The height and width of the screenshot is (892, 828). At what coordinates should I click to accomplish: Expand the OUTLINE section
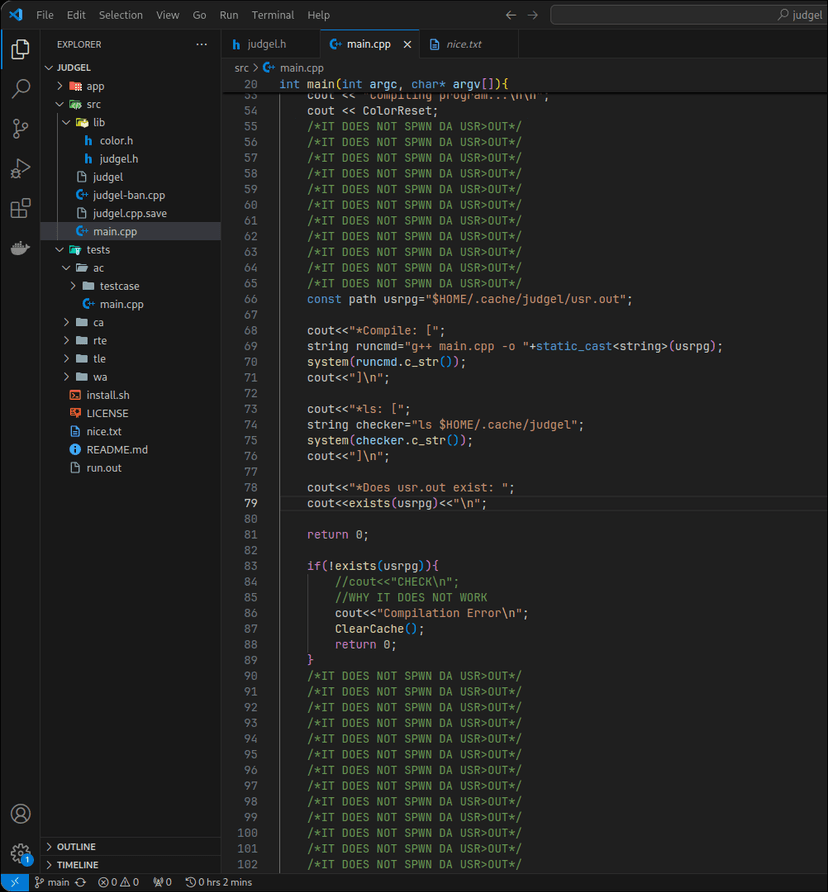tap(77, 846)
